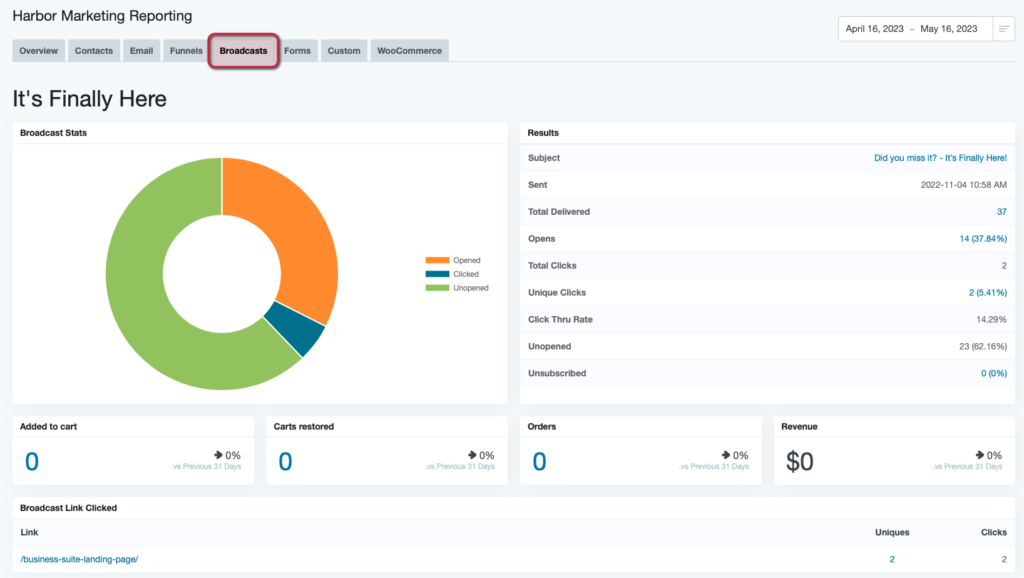The height and width of the screenshot is (578, 1024).
Task: Select the WooCommerce tab
Action: pos(409,51)
